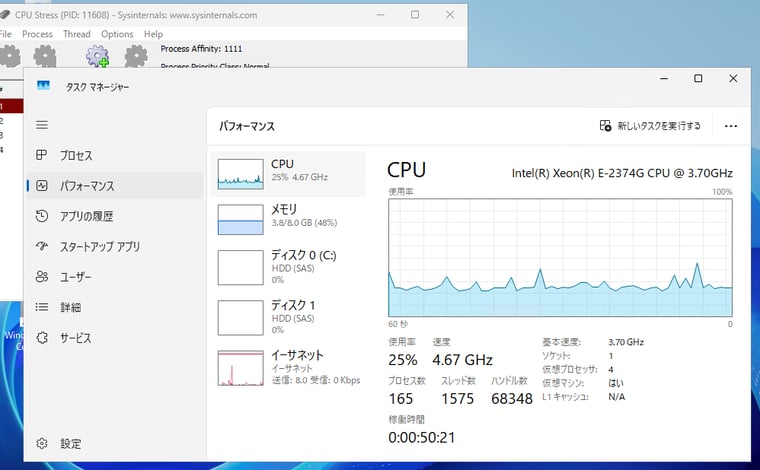
Task: Select the メモリ (Memory) performance graph
Action: (287, 218)
